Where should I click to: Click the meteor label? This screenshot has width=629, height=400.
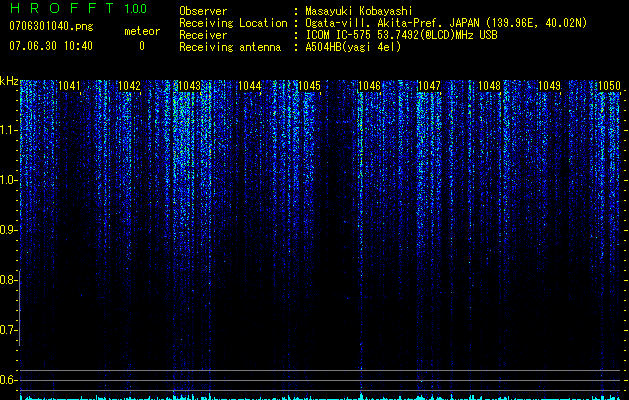pos(142,31)
